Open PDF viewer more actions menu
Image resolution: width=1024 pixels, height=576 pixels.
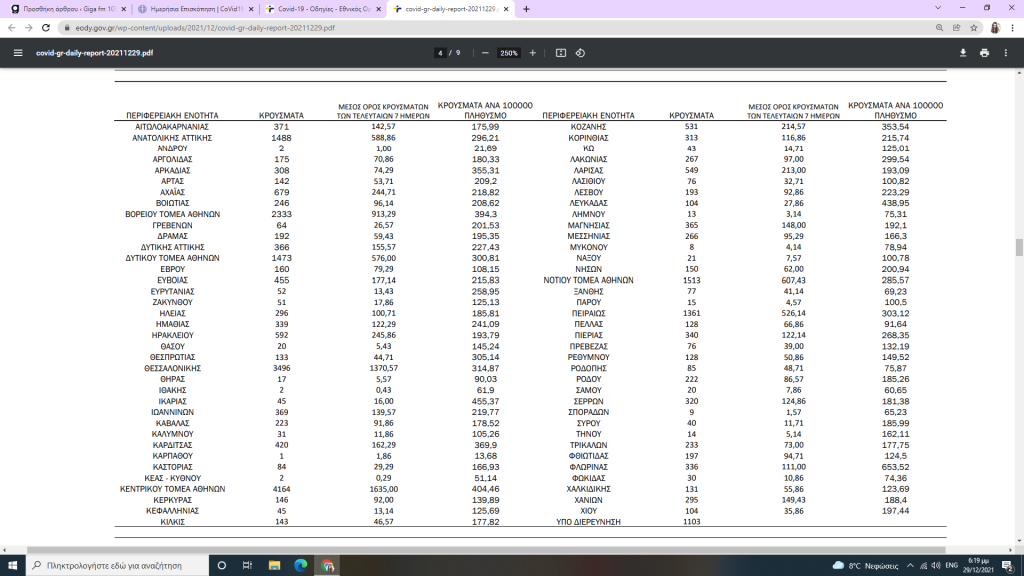1006,53
